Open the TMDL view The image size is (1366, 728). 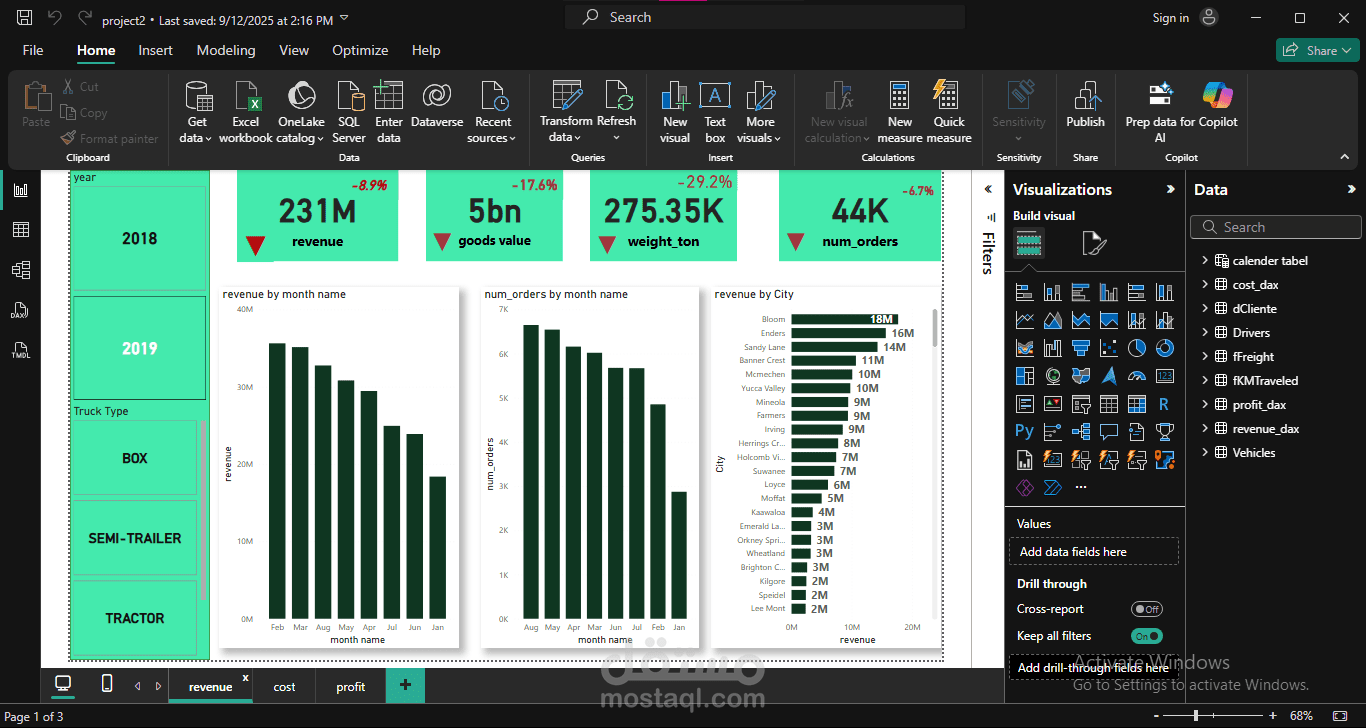click(x=20, y=351)
